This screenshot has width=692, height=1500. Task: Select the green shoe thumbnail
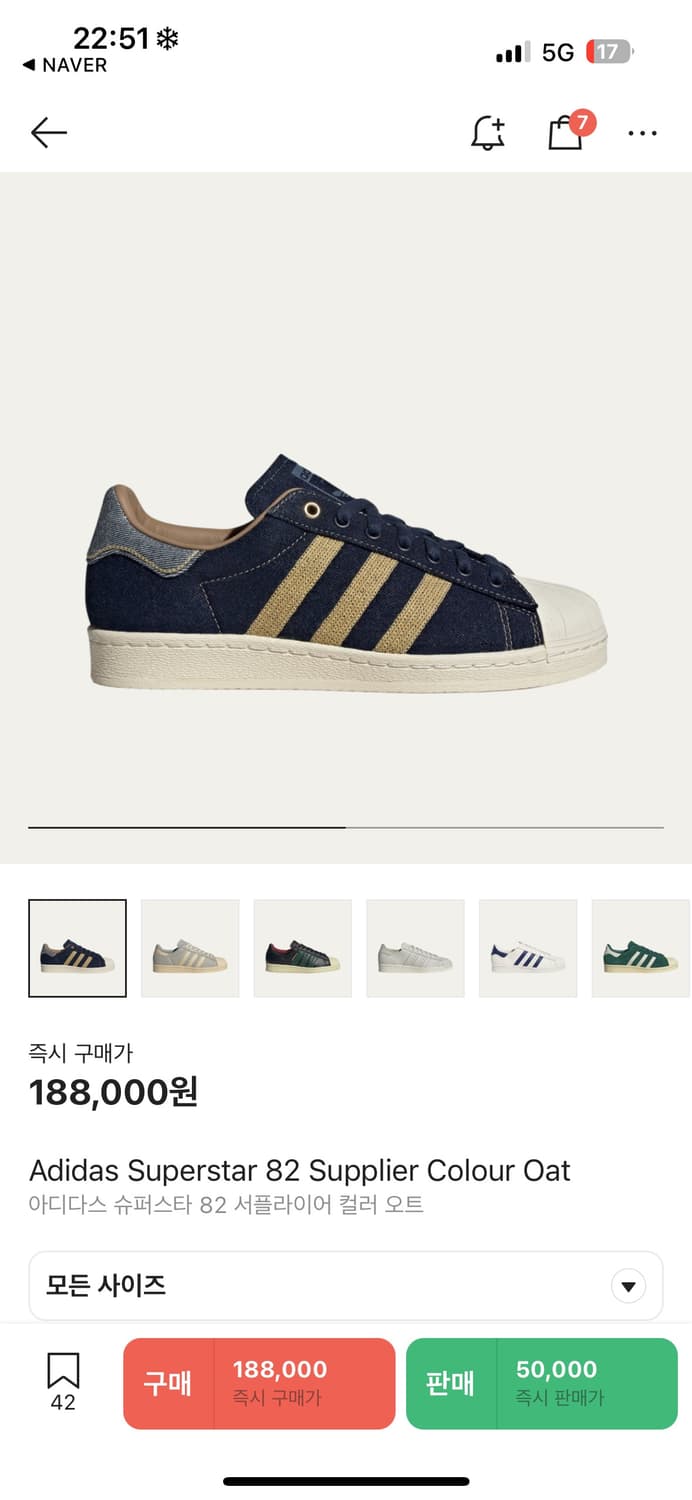click(x=641, y=949)
